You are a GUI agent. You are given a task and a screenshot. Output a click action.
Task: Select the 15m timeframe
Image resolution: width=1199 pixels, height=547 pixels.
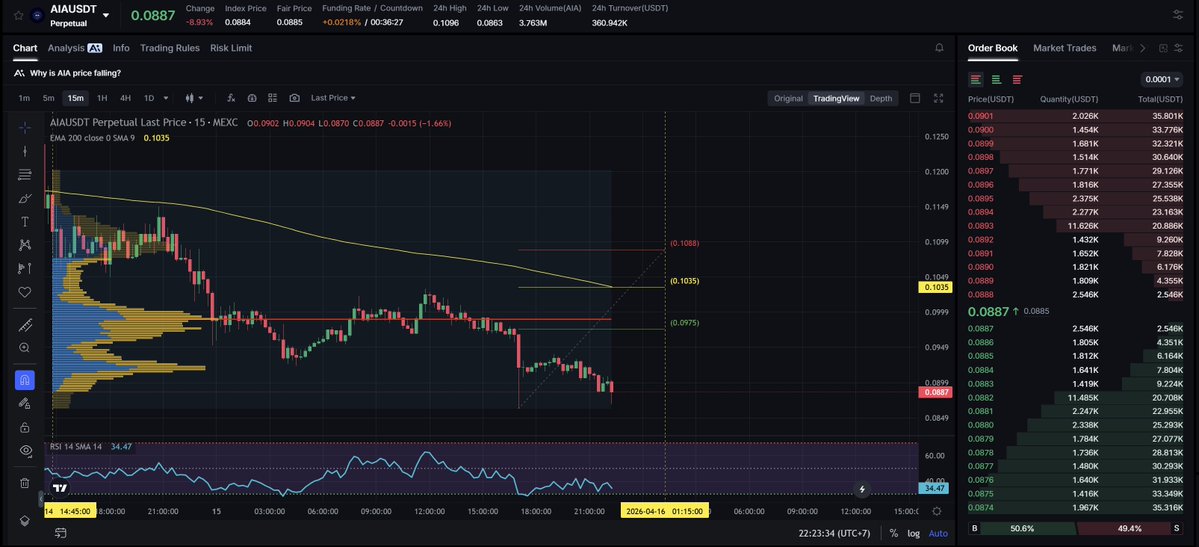point(75,98)
